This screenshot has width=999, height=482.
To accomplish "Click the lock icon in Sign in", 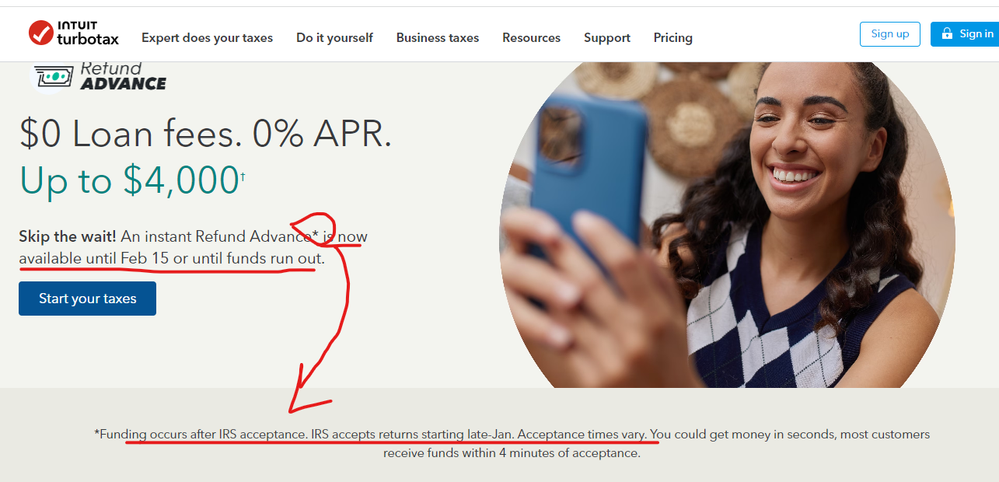I will click(x=947, y=34).
